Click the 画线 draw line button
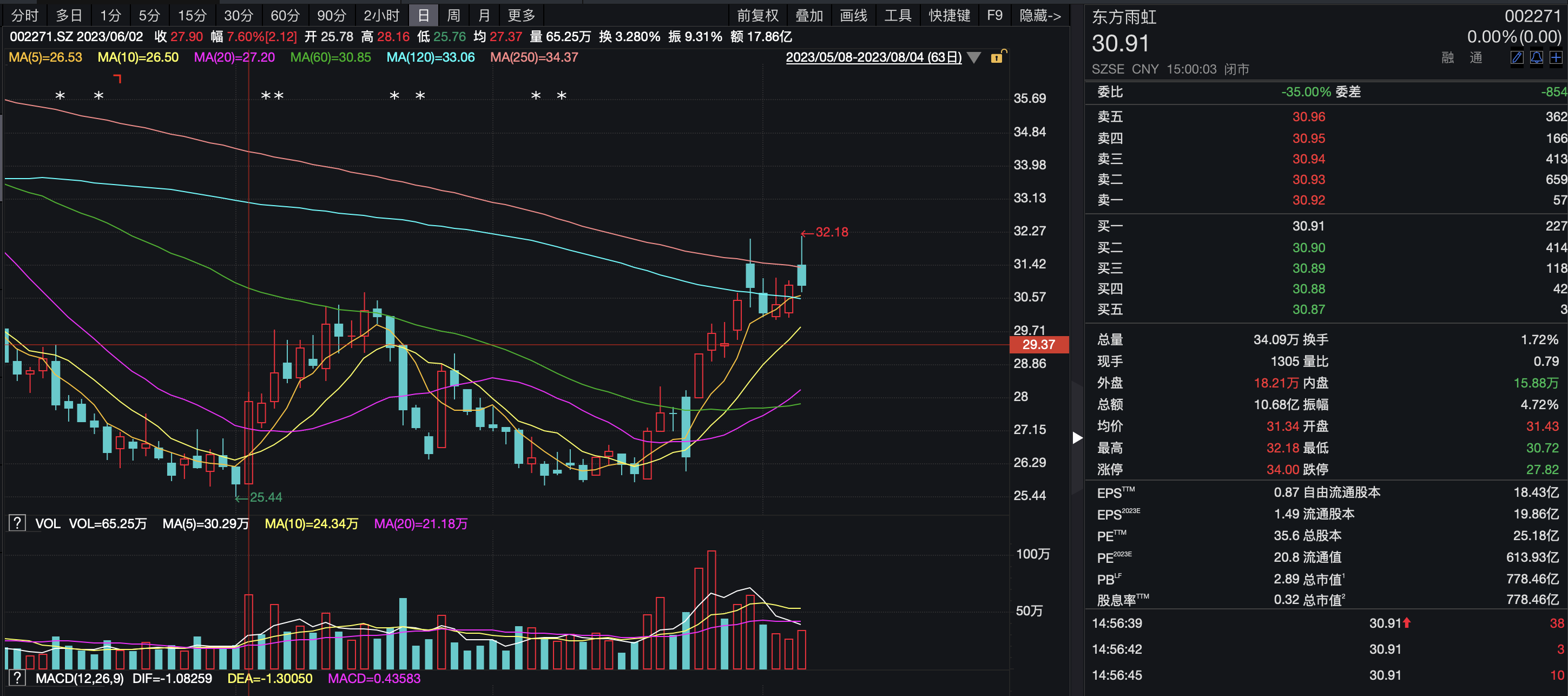The height and width of the screenshot is (696, 1568). coord(853,15)
